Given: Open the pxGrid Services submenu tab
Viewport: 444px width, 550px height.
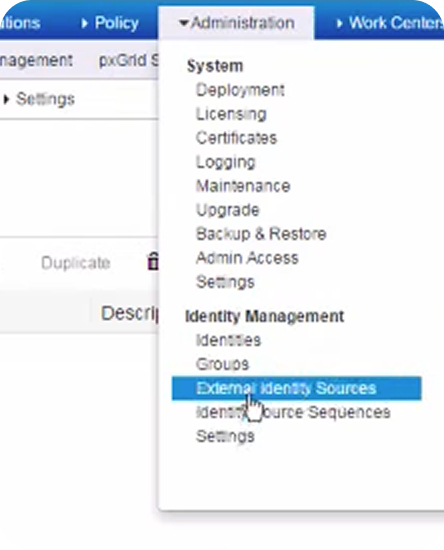Looking at the screenshot, I should 129,61.
